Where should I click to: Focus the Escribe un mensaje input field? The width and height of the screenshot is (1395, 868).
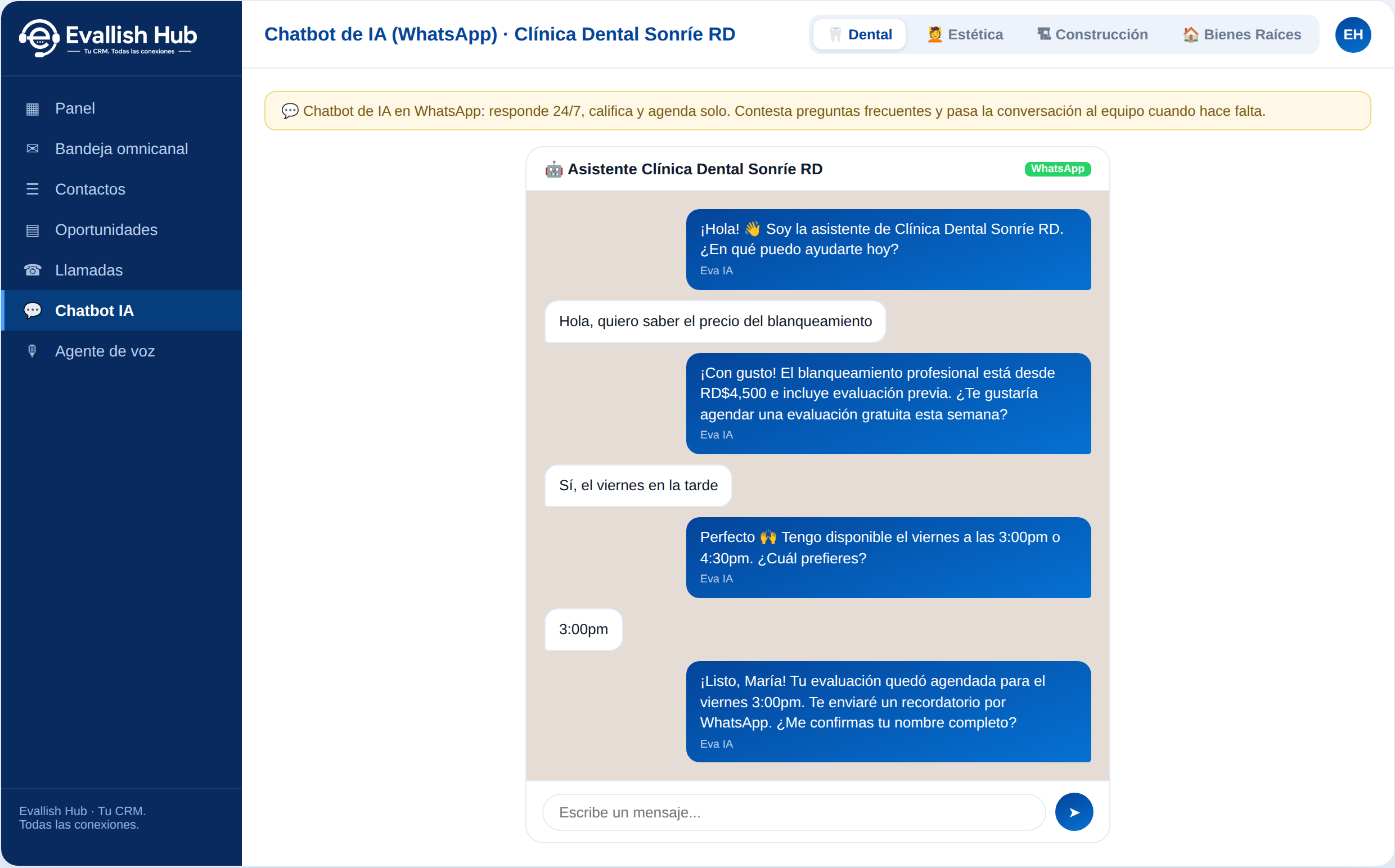[794, 812]
